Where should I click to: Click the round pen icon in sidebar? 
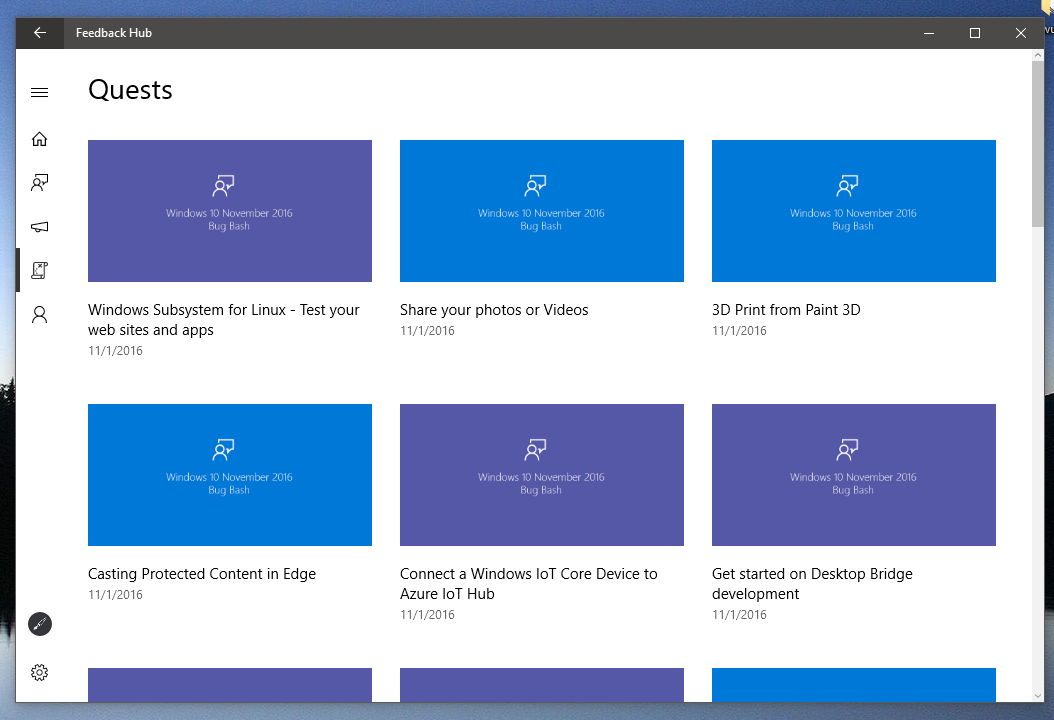[40, 624]
